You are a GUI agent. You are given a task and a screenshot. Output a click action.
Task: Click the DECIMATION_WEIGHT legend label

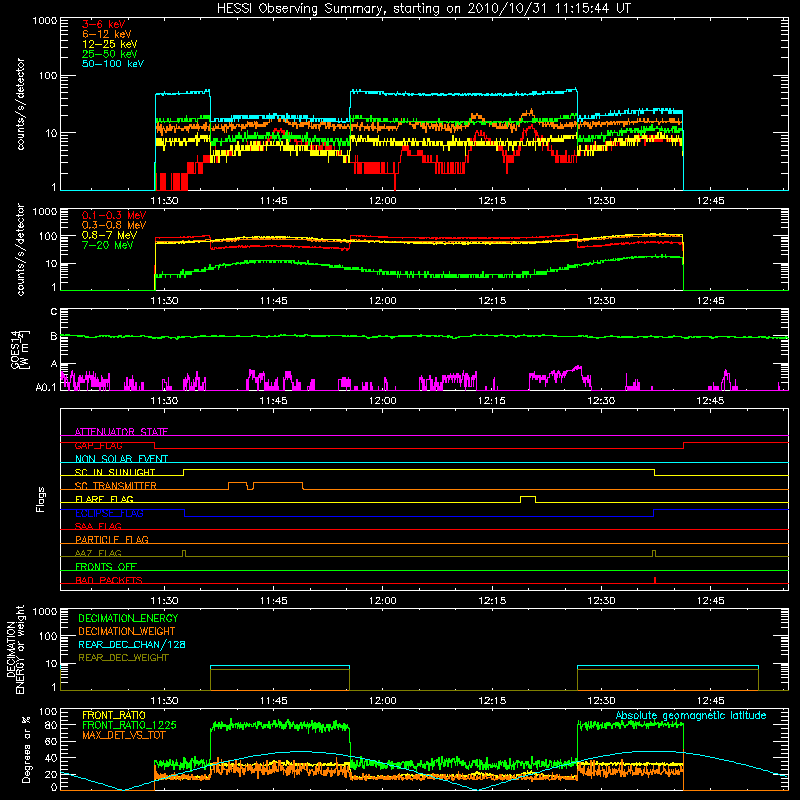point(127,631)
